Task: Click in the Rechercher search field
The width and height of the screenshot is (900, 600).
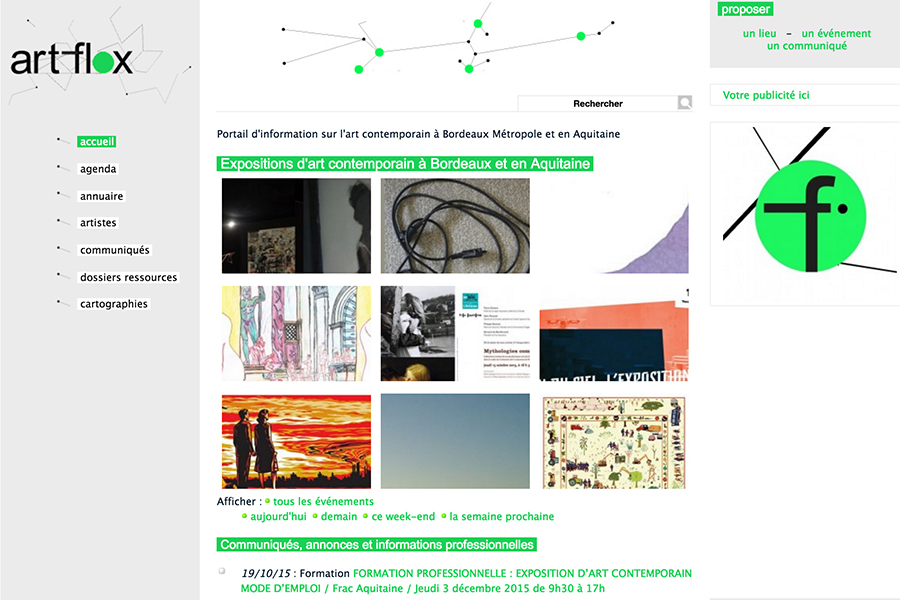Action: (597, 103)
